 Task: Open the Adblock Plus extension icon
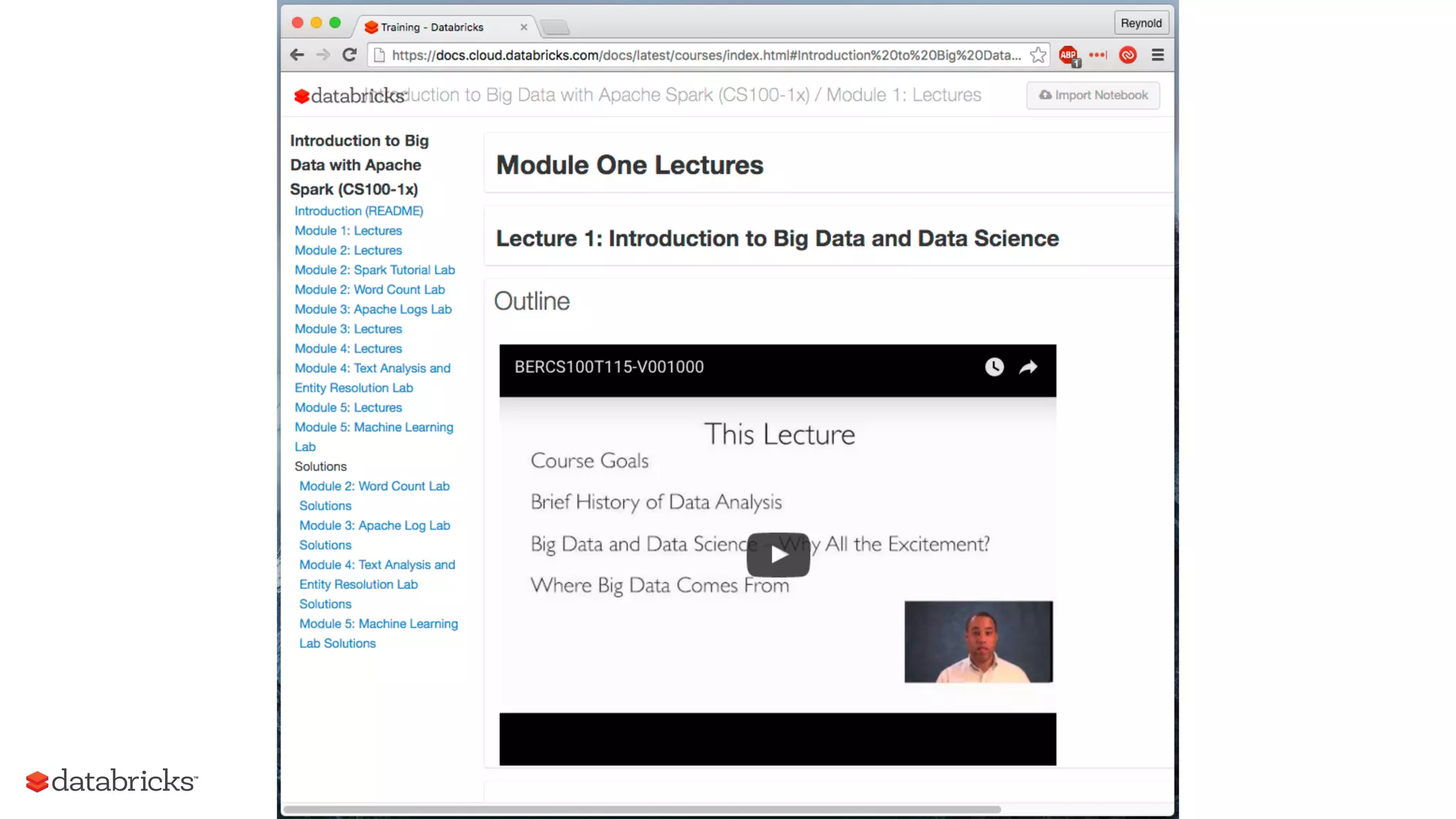tap(1068, 55)
